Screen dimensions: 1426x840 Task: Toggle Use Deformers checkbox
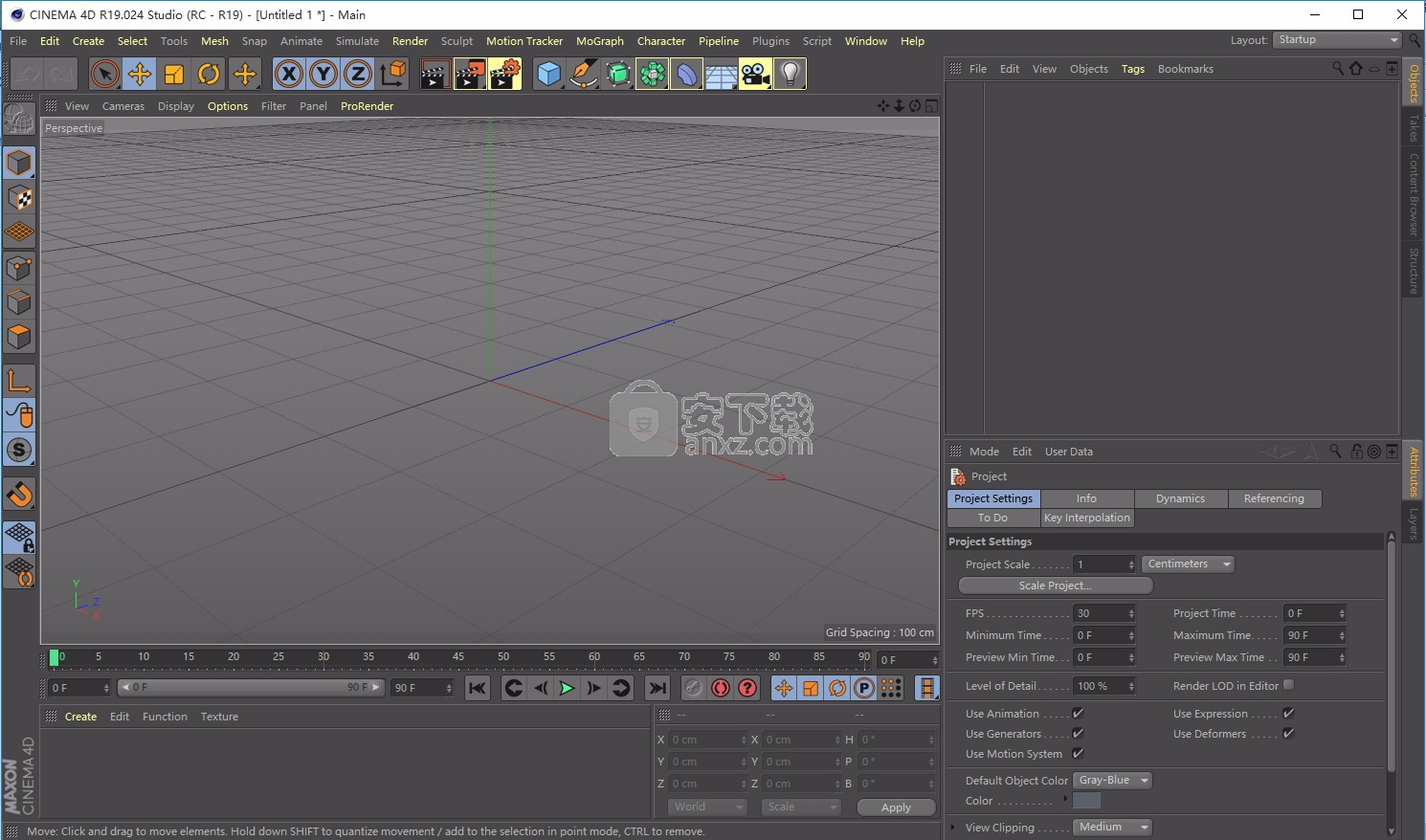coord(1288,733)
